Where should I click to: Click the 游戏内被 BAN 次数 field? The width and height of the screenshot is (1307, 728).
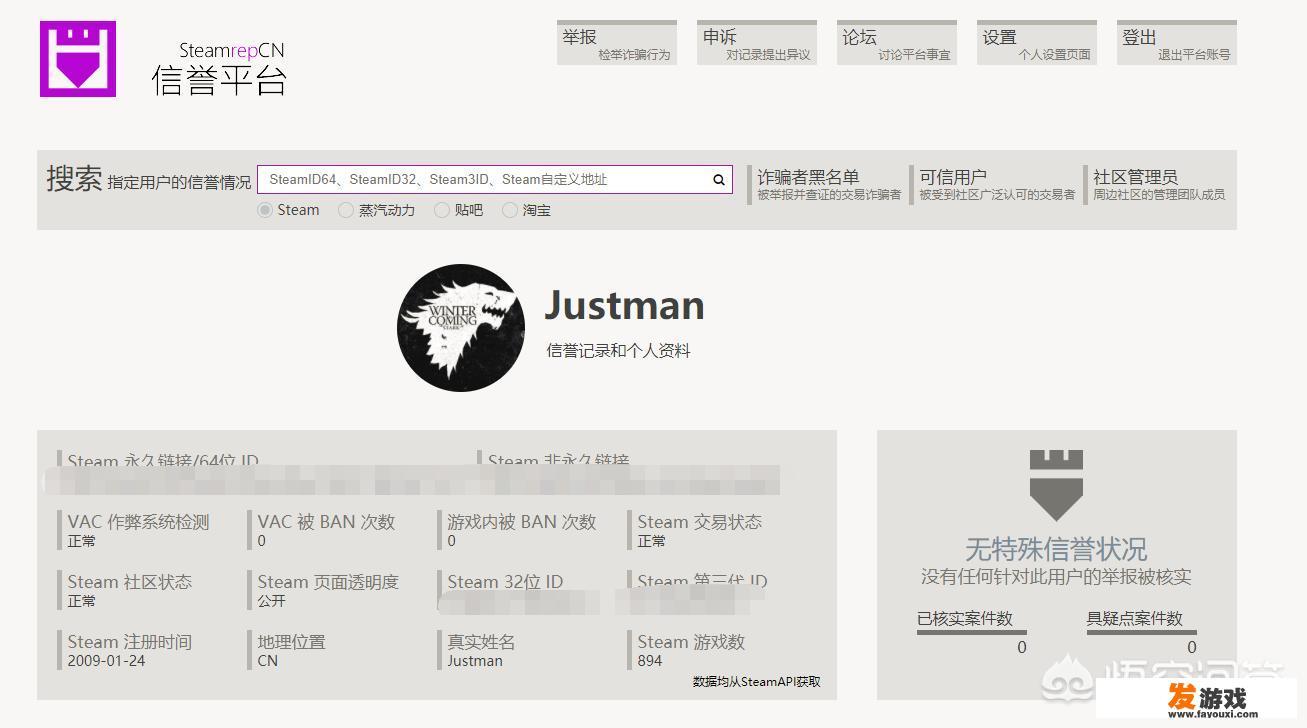[x=519, y=530]
